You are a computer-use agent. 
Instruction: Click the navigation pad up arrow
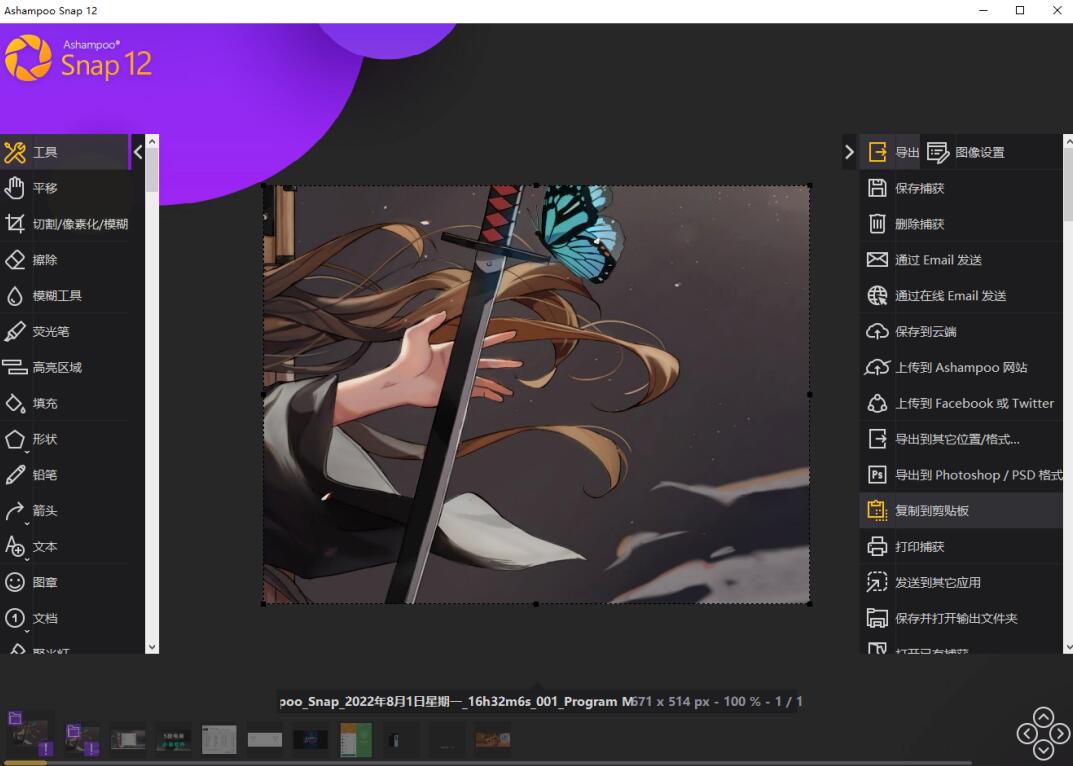click(x=1043, y=717)
